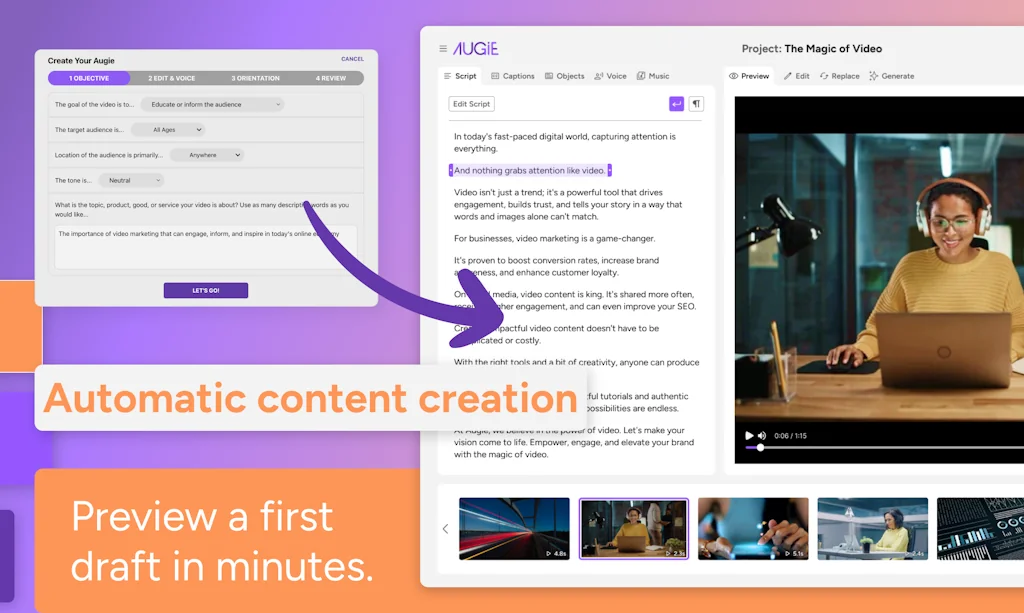Show previous clips with left chevron
The height and width of the screenshot is (613, 1024).
[445, 529]
